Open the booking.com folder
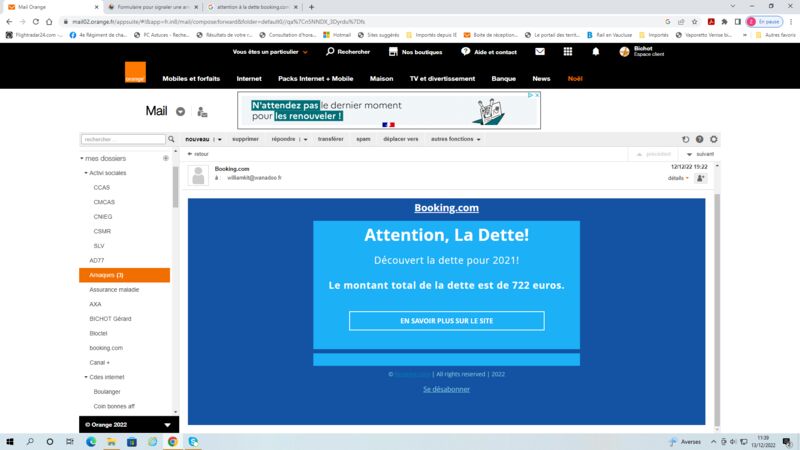 [106, 348]
